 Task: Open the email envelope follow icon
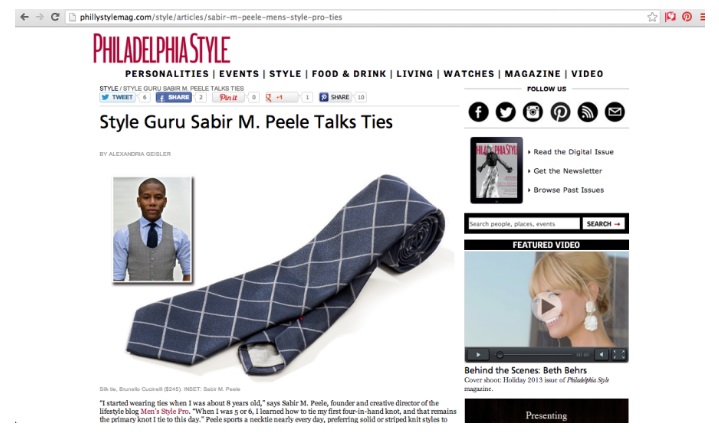(x=614, y=112)
